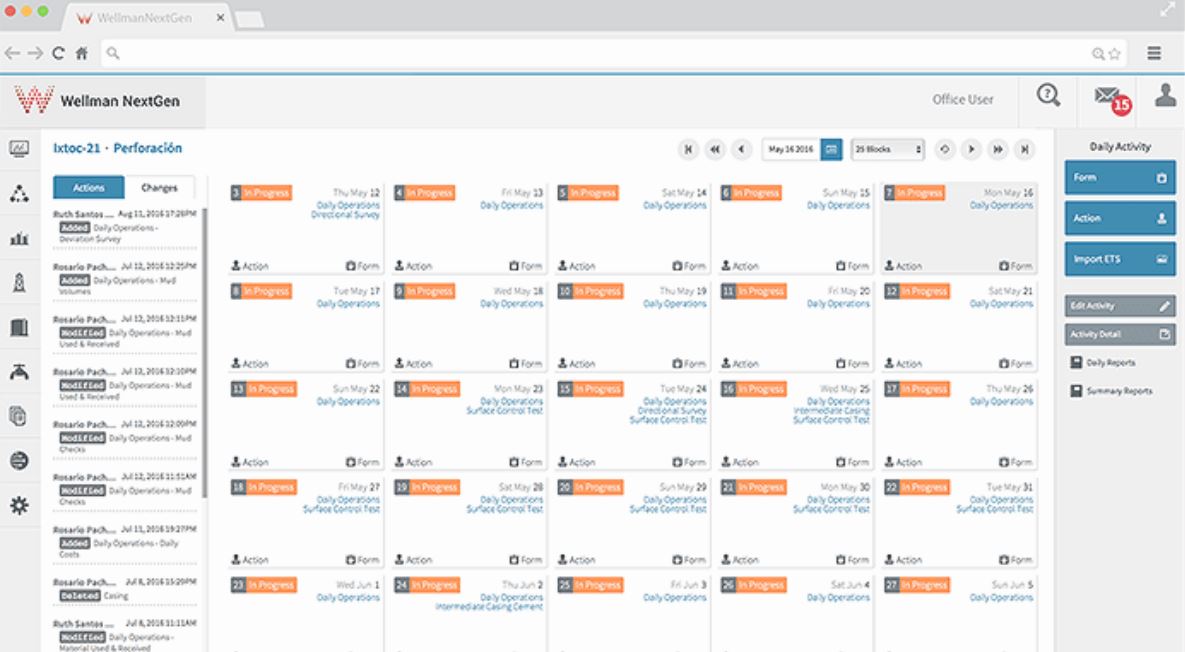Open Daily Operations link on Thu May 12
Image resolution: width=1185 pixels, height=652 pixels.
click(x=348, y=205)
